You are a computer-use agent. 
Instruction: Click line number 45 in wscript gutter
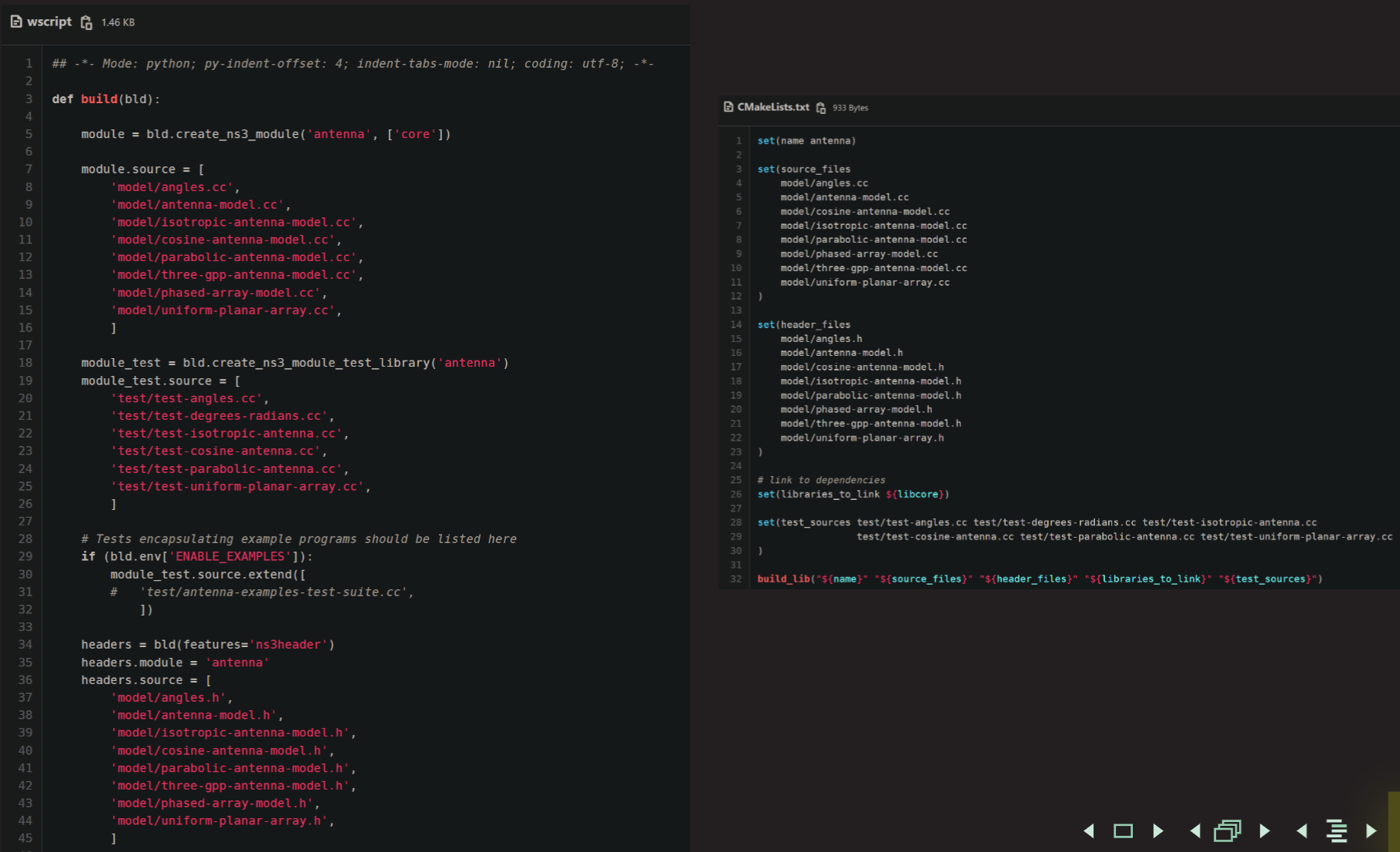pyautogui.click(x=25, y=838)
